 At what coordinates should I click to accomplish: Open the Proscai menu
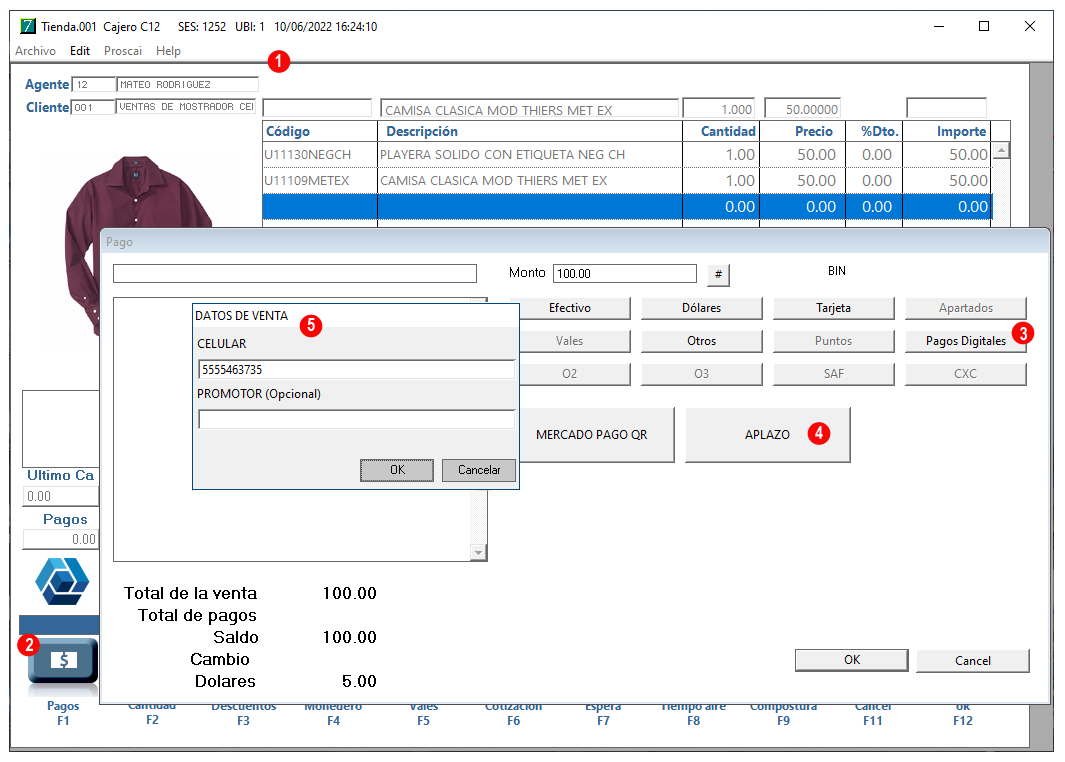coord(123,51)
